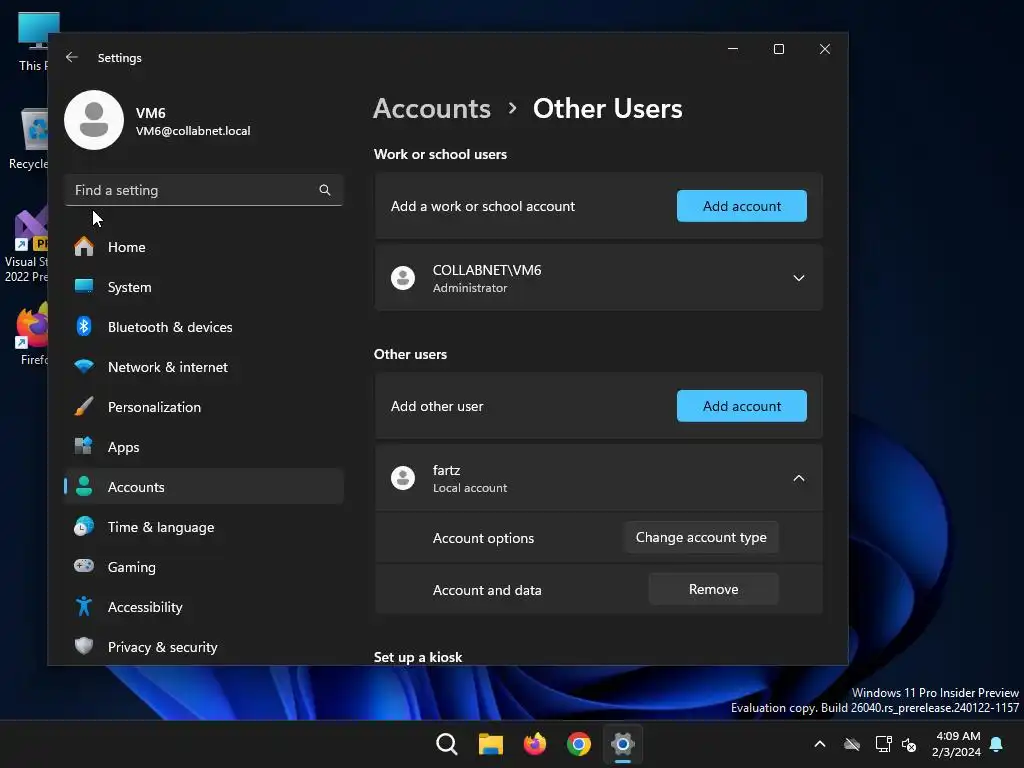Select Time & language
1024x768 pixels.
[x=204, y=526]
